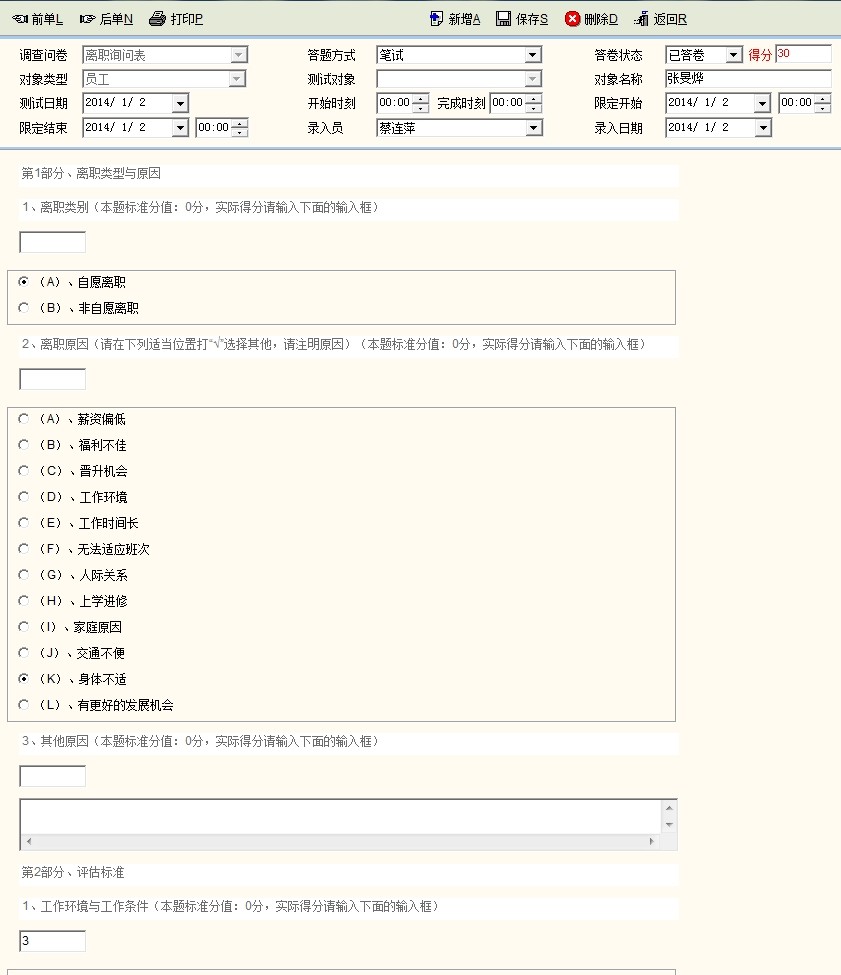
Task: Increase the 开始时刻 time spinner
Action: tap(421, 98)
